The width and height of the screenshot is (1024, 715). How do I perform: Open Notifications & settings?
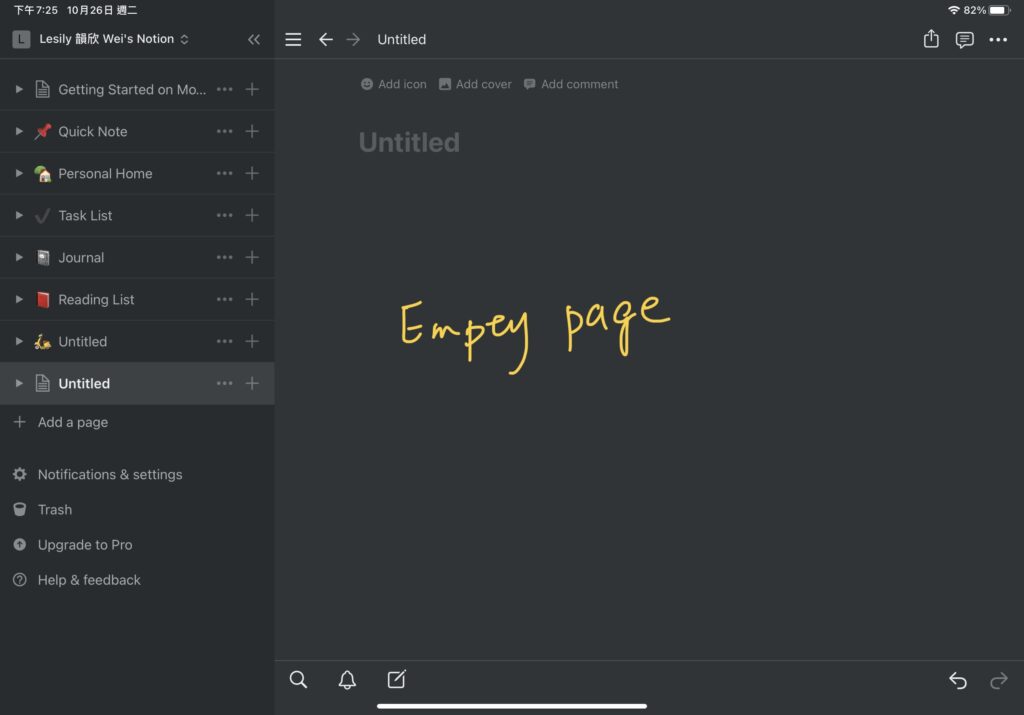109,474
